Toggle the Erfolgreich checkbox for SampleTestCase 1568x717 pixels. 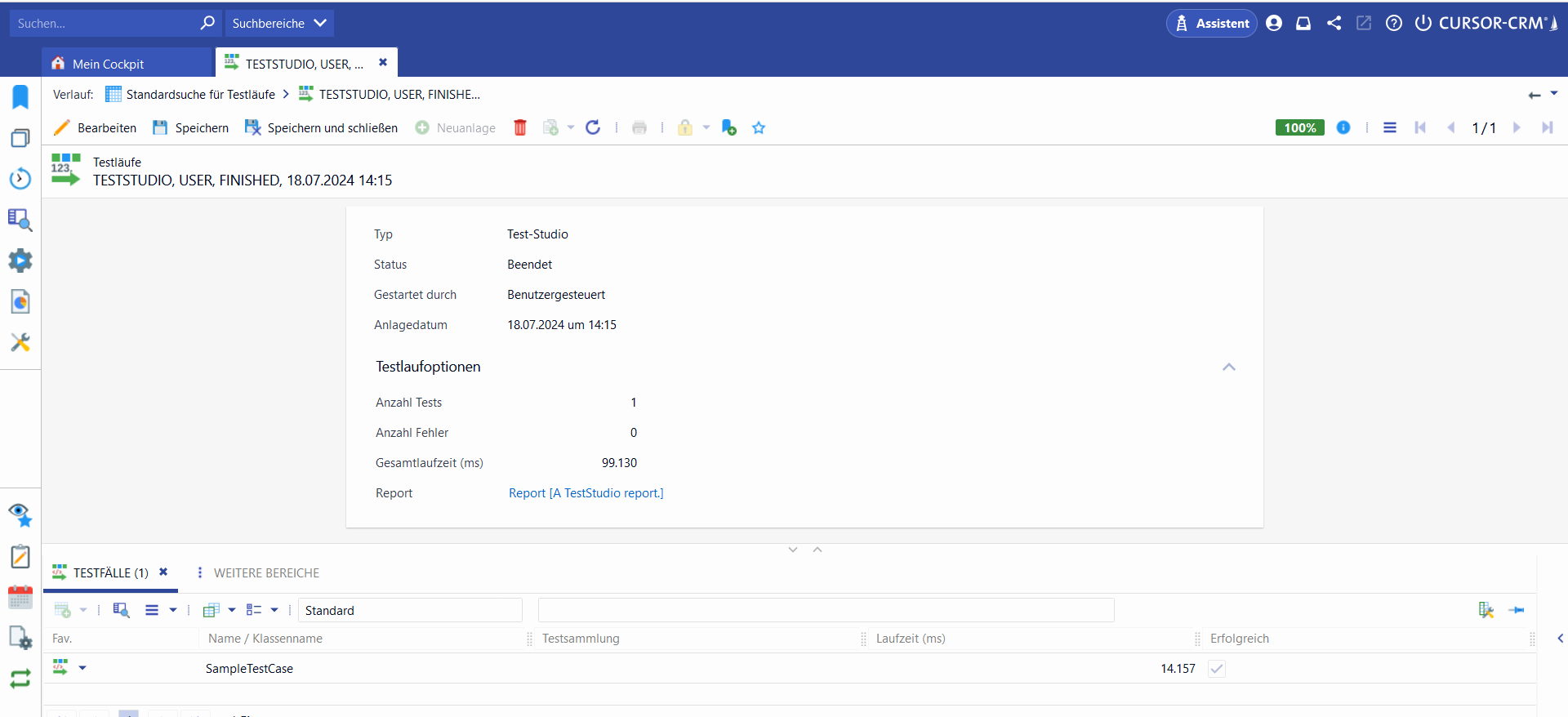[1217, 669]
